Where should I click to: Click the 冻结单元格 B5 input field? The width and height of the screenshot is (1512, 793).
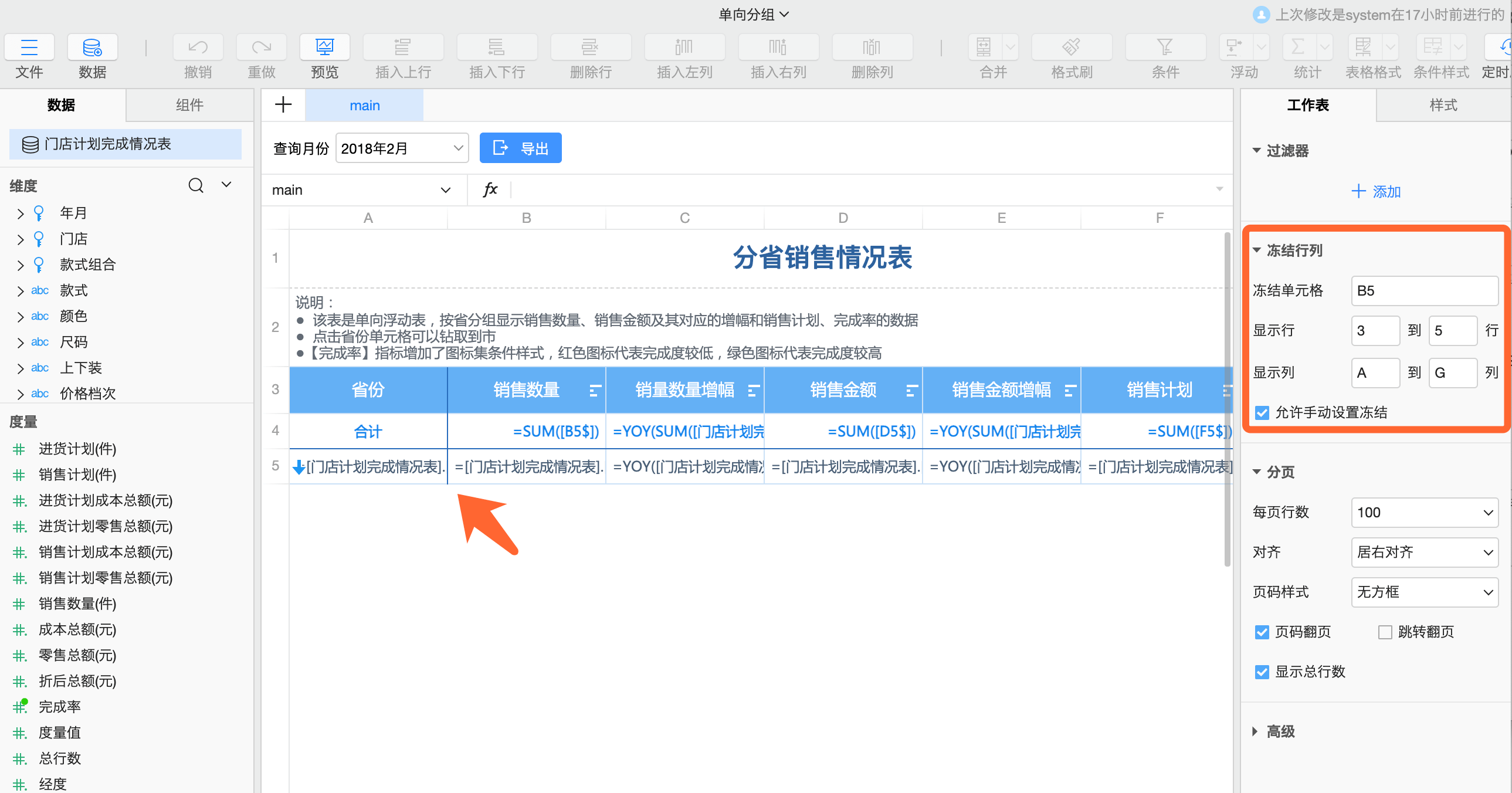(x=1424, y=291)
